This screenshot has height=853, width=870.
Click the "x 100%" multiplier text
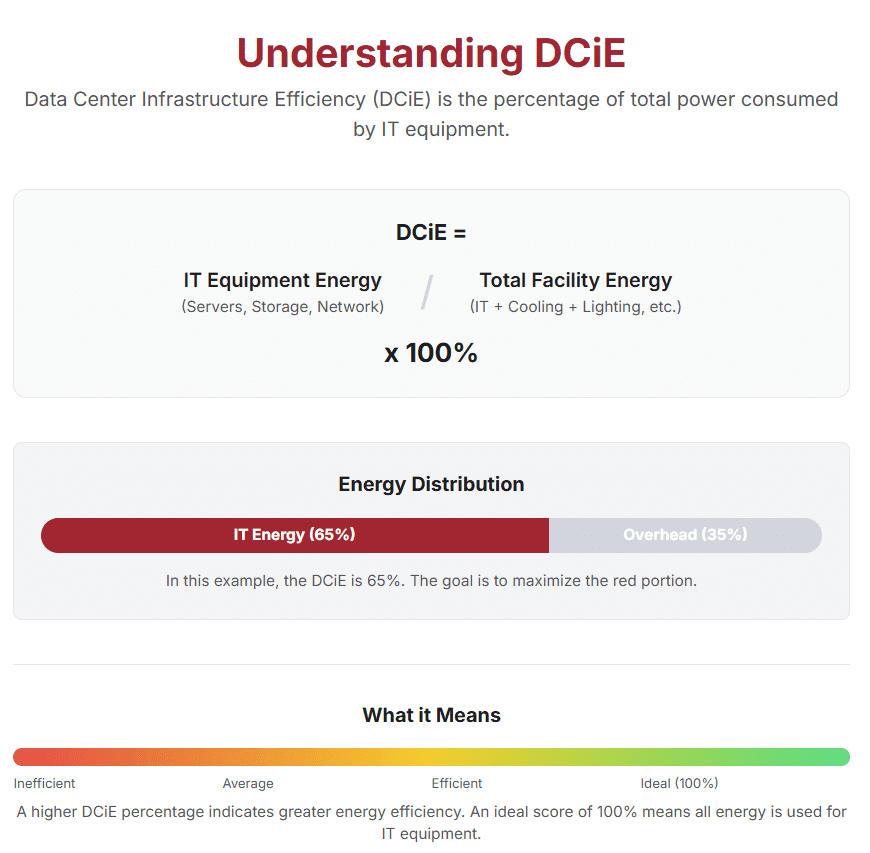point(431,353)
